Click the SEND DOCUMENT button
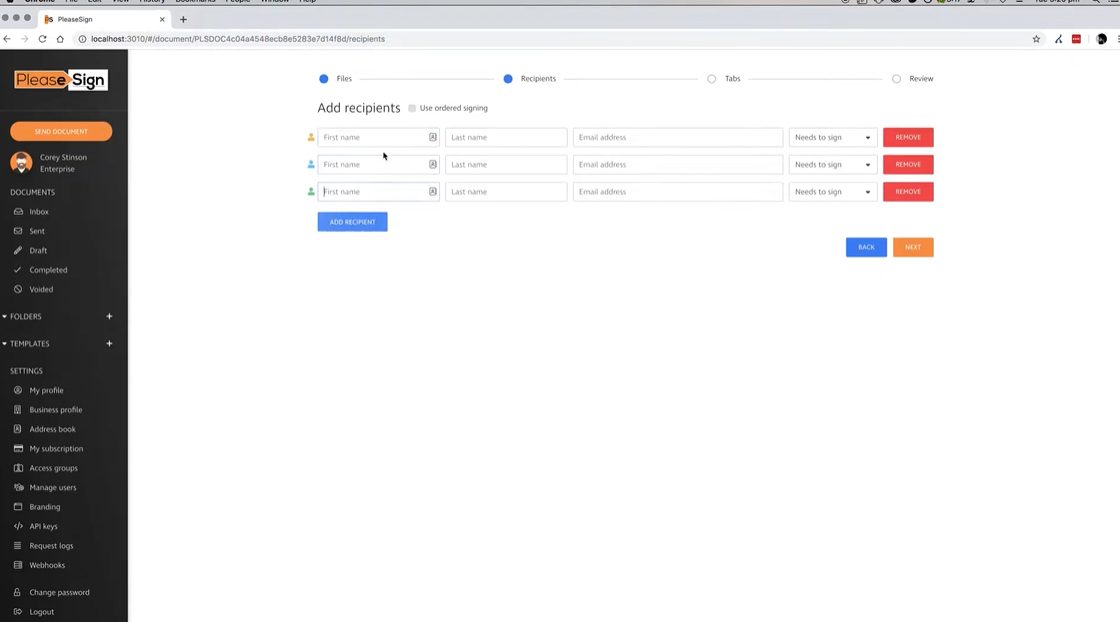 [61, 131]
